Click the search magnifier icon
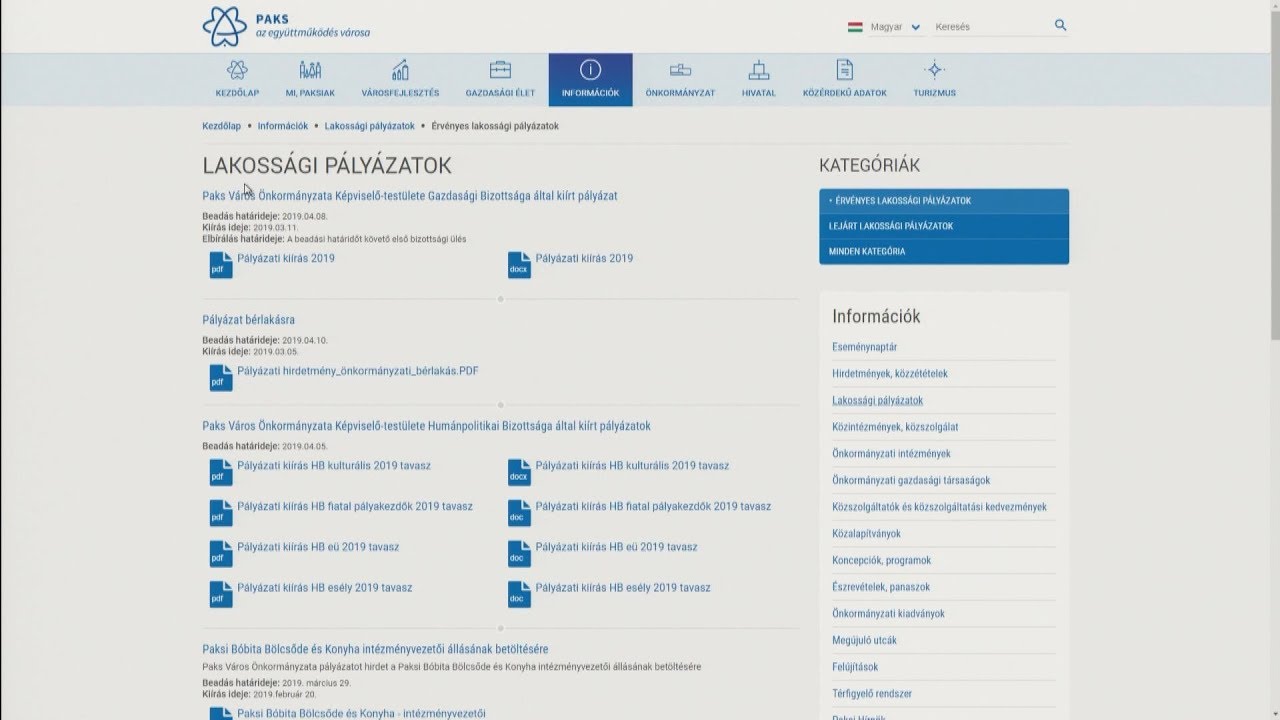The width and height of the screenshot is (1280, 720). [1060, 26]
